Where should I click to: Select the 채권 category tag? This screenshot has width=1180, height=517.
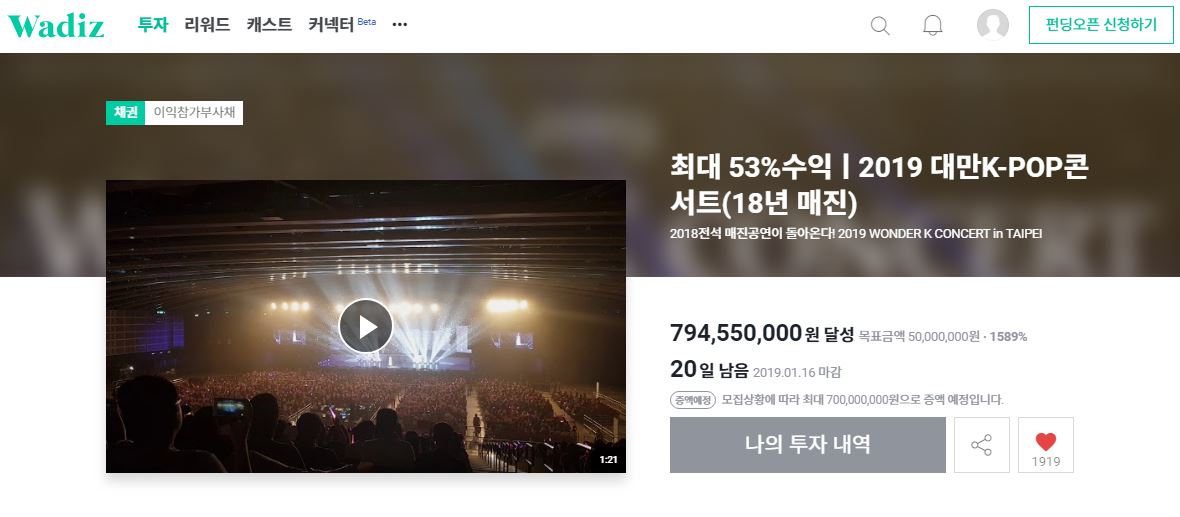(125, 113)
